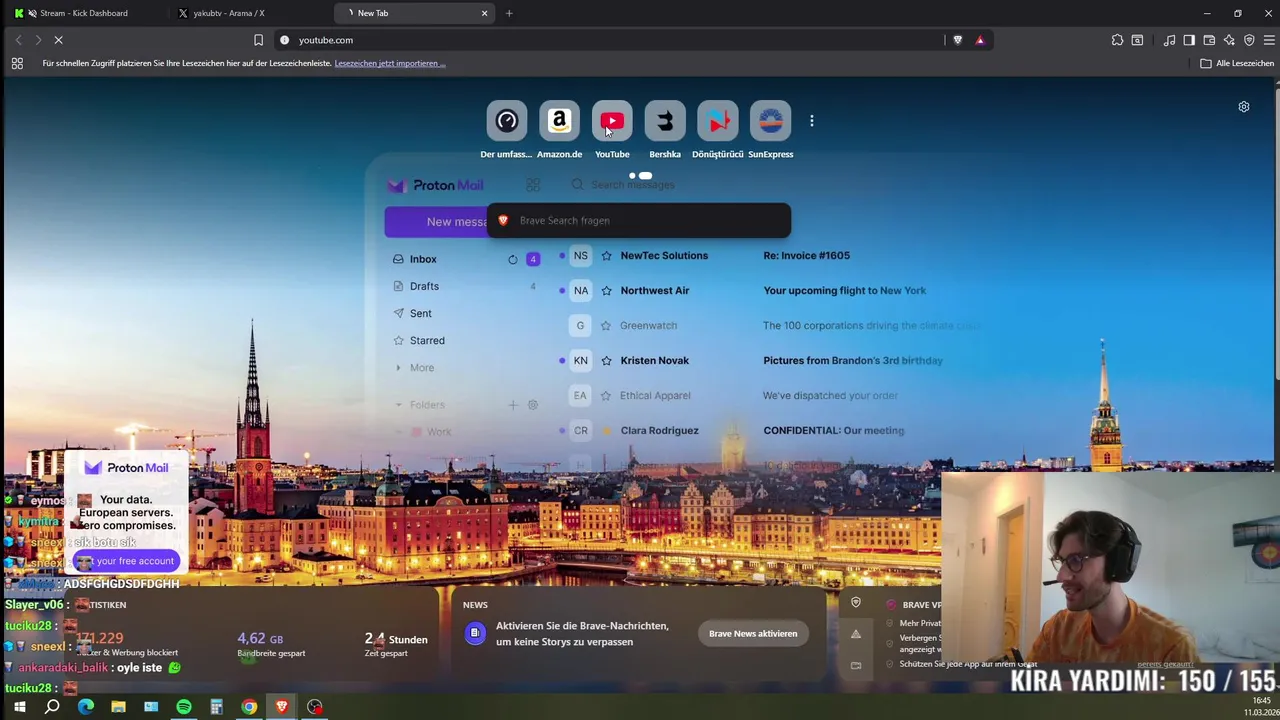Screen dimensions: 1280x720
Task: Close the New Tab tab
Action: pyautogui.click(x=484, y=13)
